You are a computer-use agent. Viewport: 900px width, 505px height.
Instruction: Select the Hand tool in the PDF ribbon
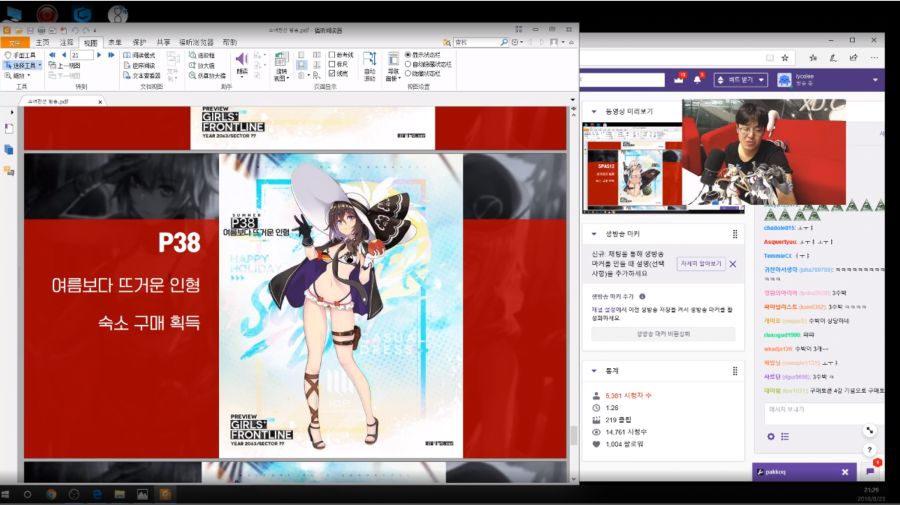pos(20,55)
